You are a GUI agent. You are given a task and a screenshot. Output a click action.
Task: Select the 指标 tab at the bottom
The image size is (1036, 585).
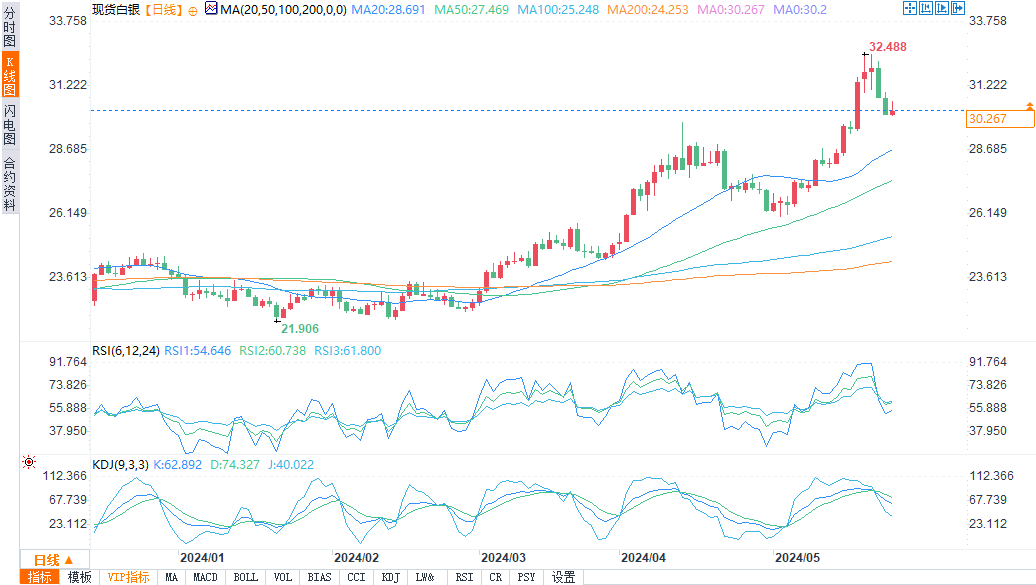(x=40, y=577)
